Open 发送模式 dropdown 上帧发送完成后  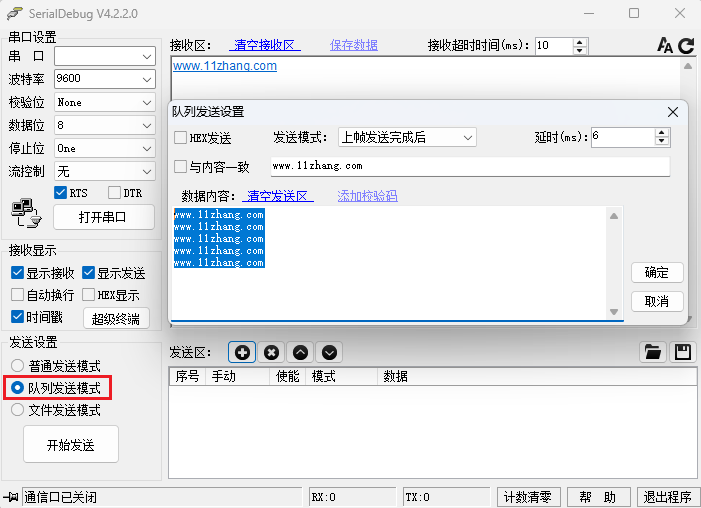point(407,137)
